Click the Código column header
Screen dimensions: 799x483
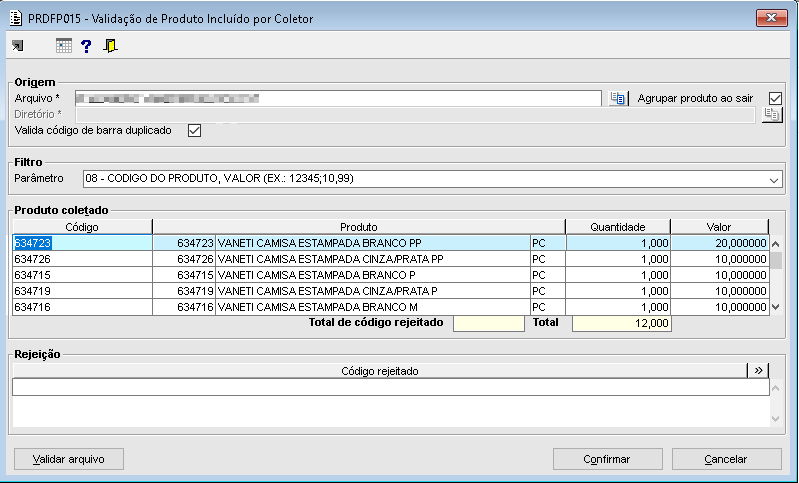coord(82,227)
